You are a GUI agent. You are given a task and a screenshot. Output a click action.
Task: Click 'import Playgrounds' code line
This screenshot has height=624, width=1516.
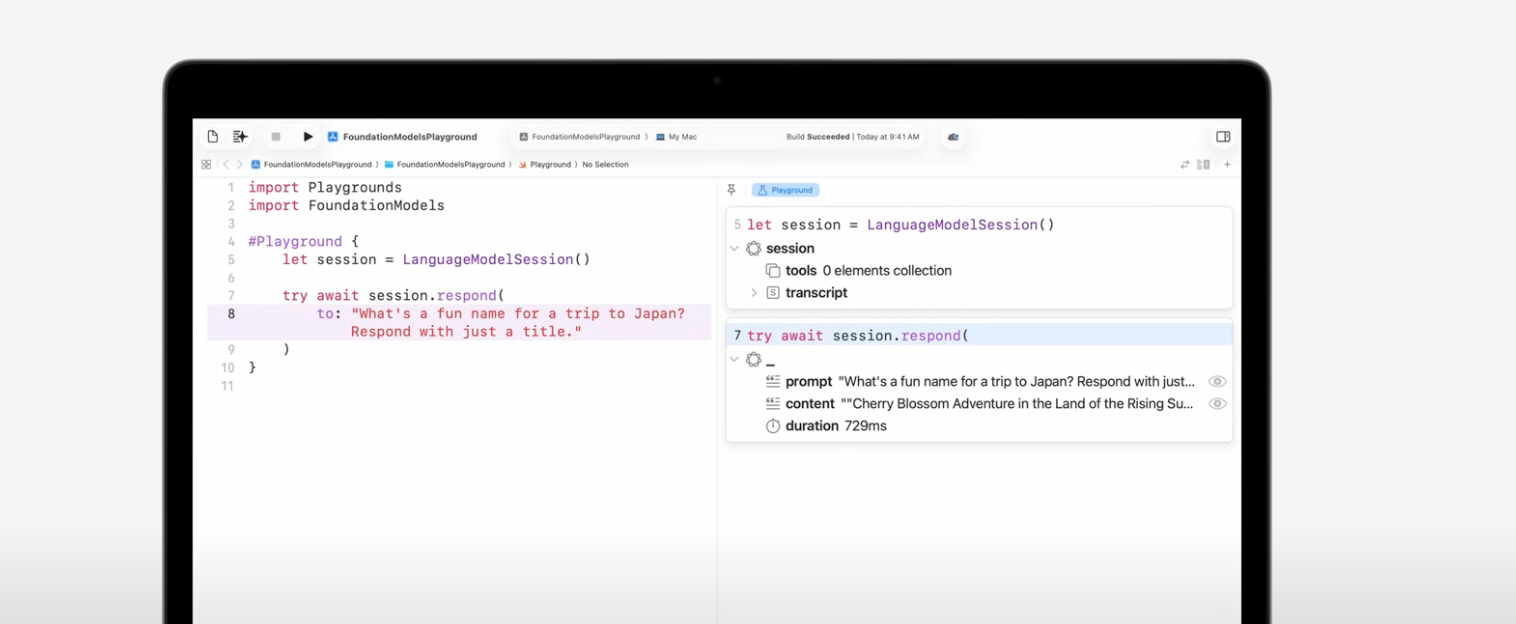tap(325, 188)
